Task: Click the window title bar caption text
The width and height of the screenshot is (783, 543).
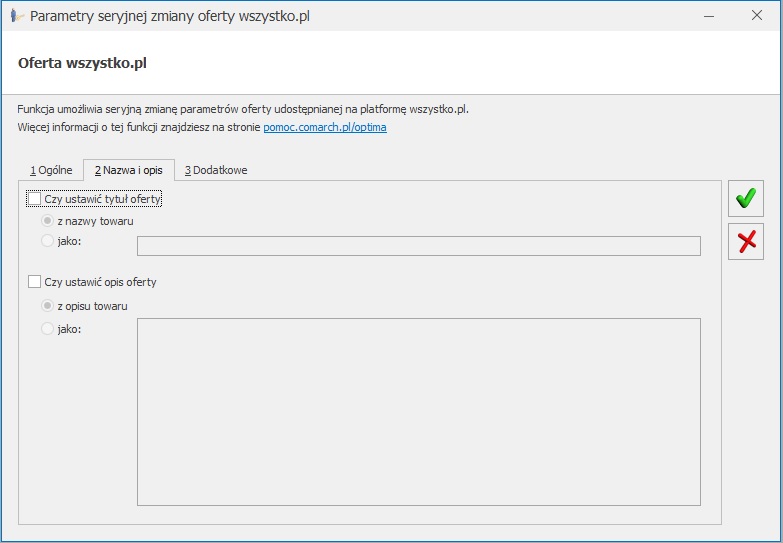Action: [x=170, y=16]
